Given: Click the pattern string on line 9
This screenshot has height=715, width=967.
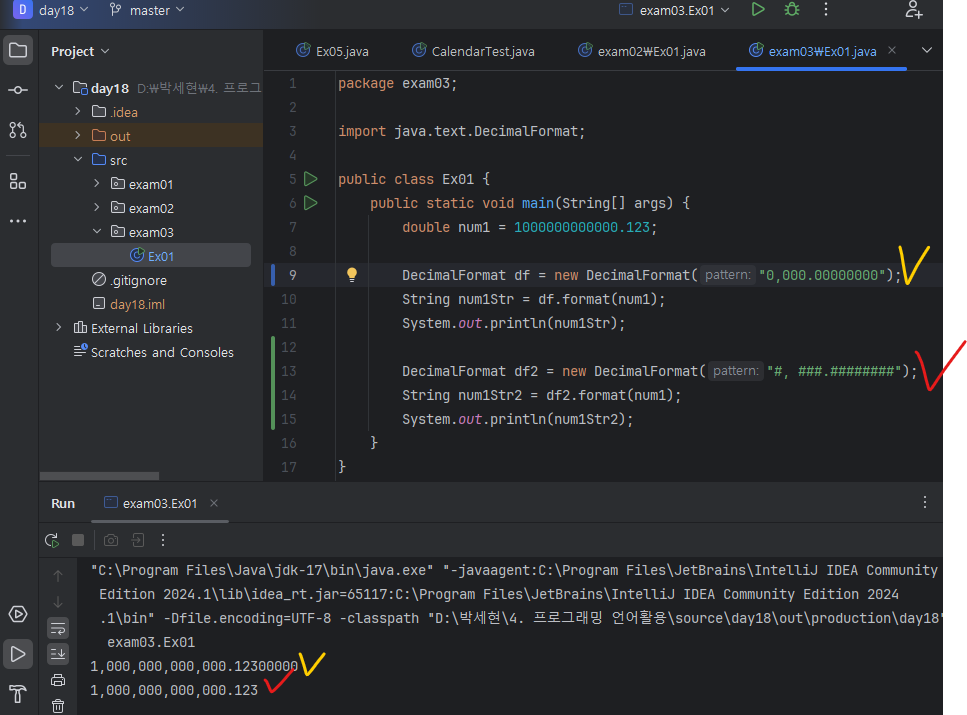Looking at the screenshot, I should (822, 275).
